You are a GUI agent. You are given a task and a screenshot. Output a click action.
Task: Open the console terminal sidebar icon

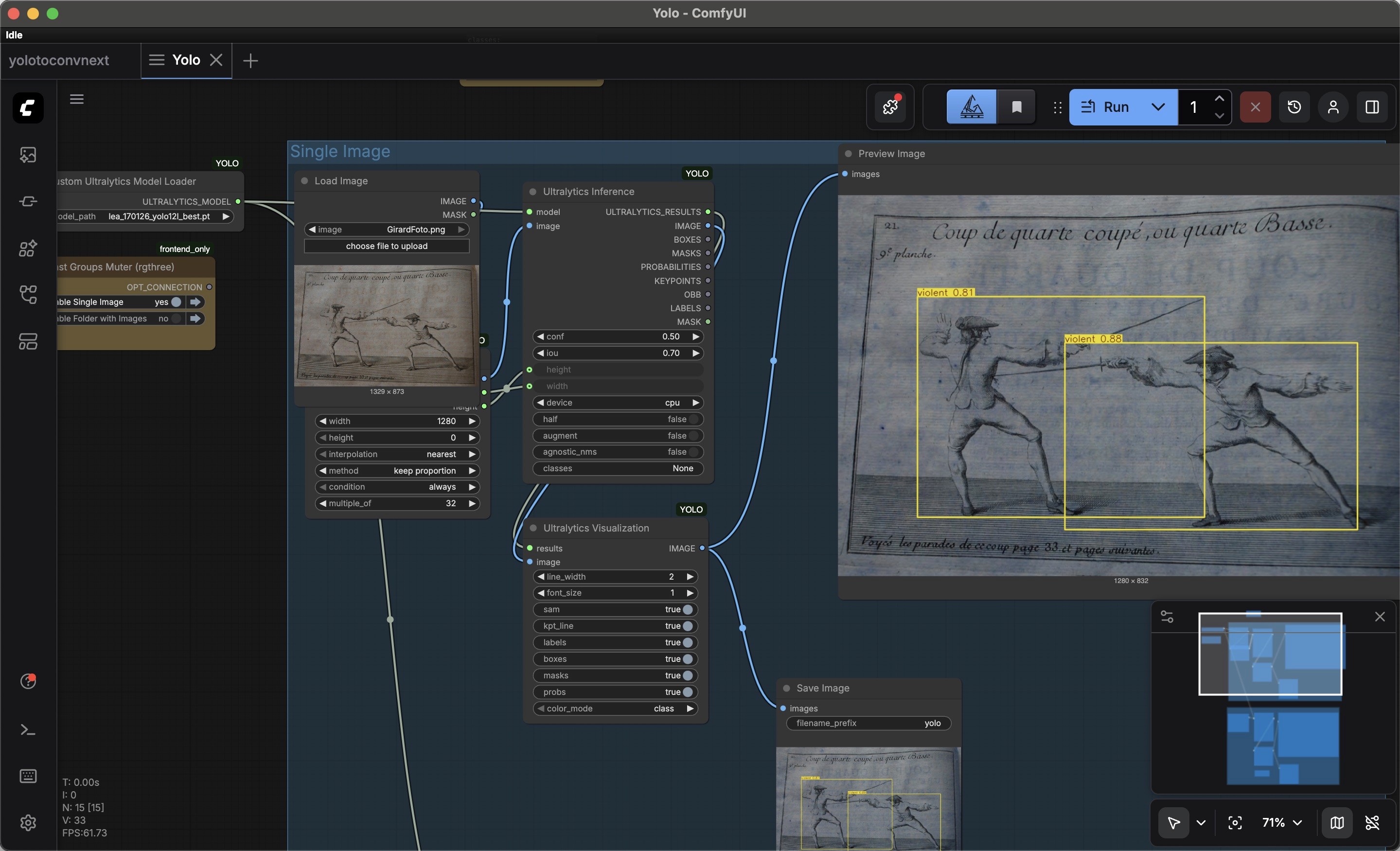(28, 730)
